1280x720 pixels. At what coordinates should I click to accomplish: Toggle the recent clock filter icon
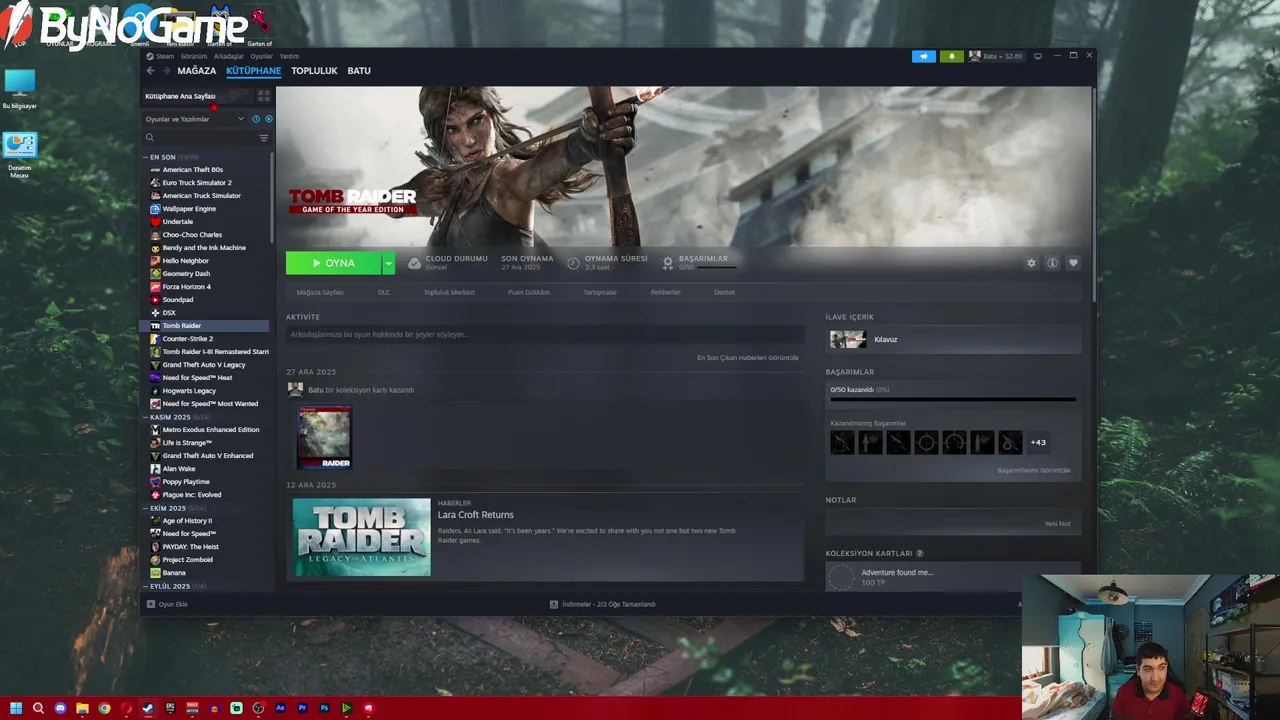[256, 119]
